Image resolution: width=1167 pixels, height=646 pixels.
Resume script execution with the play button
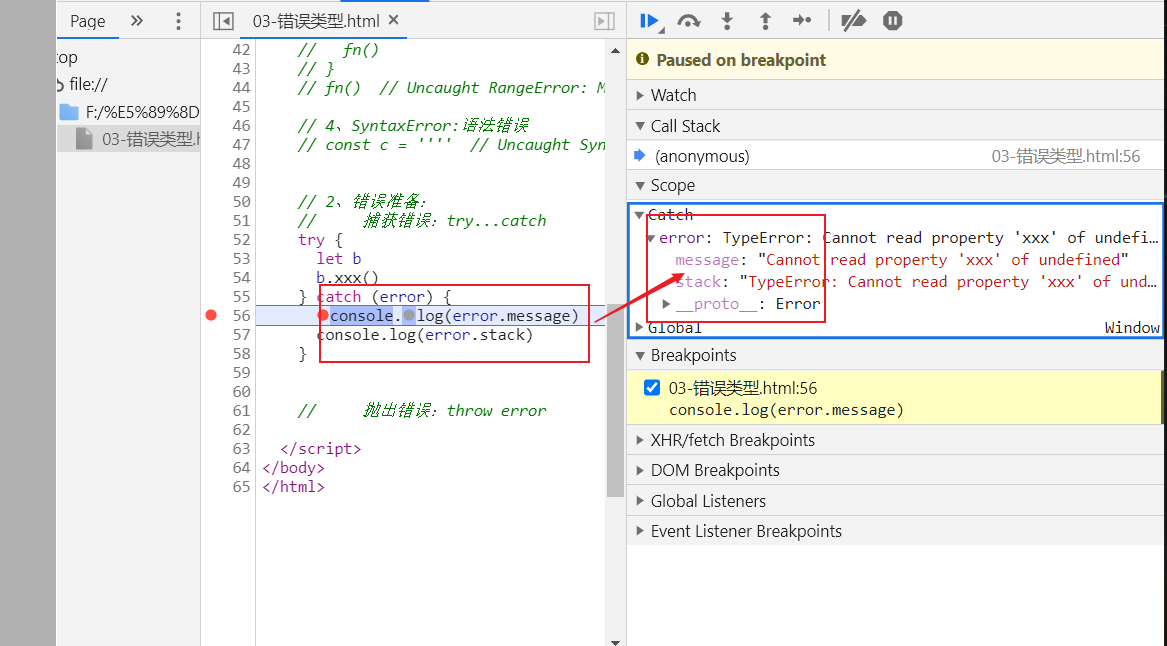649,21
